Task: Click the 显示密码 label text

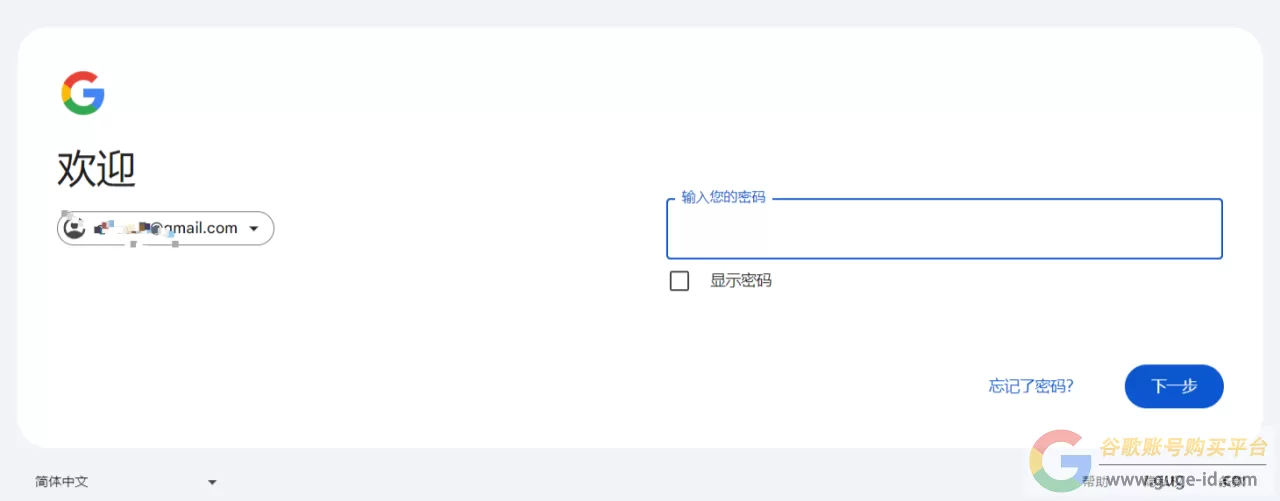Action: click(x=741, y=281)
